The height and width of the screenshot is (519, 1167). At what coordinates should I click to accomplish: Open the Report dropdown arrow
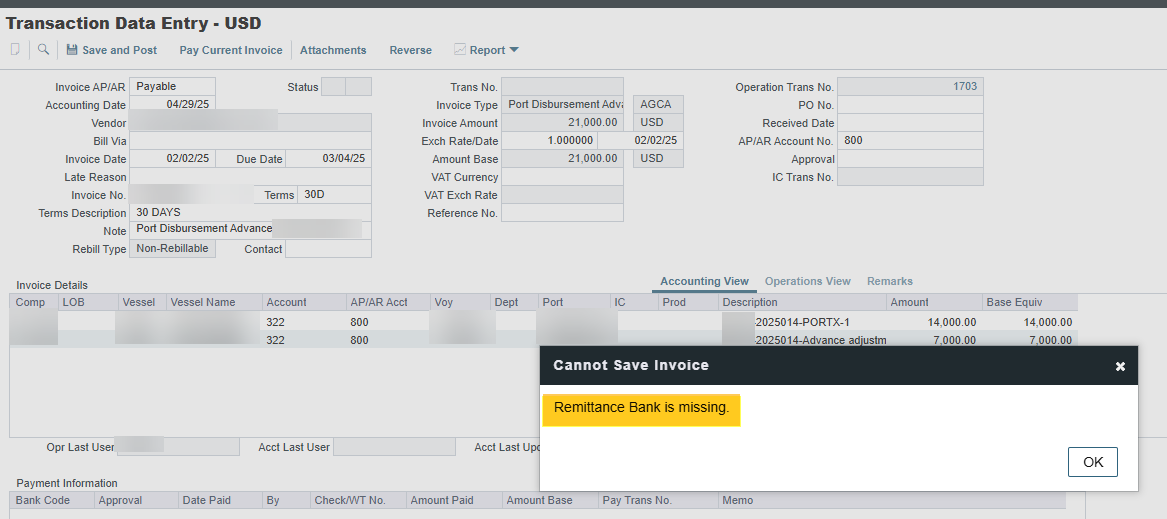tap(514, 50)
